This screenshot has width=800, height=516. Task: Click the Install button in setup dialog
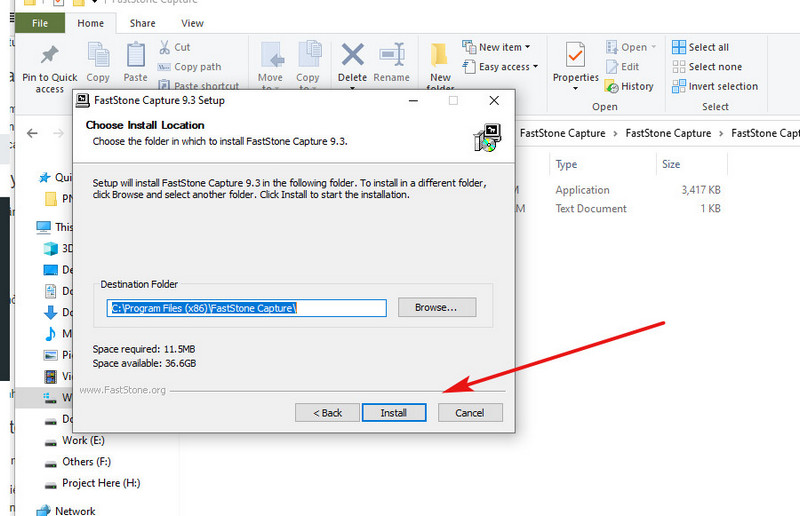coord(394,412)
